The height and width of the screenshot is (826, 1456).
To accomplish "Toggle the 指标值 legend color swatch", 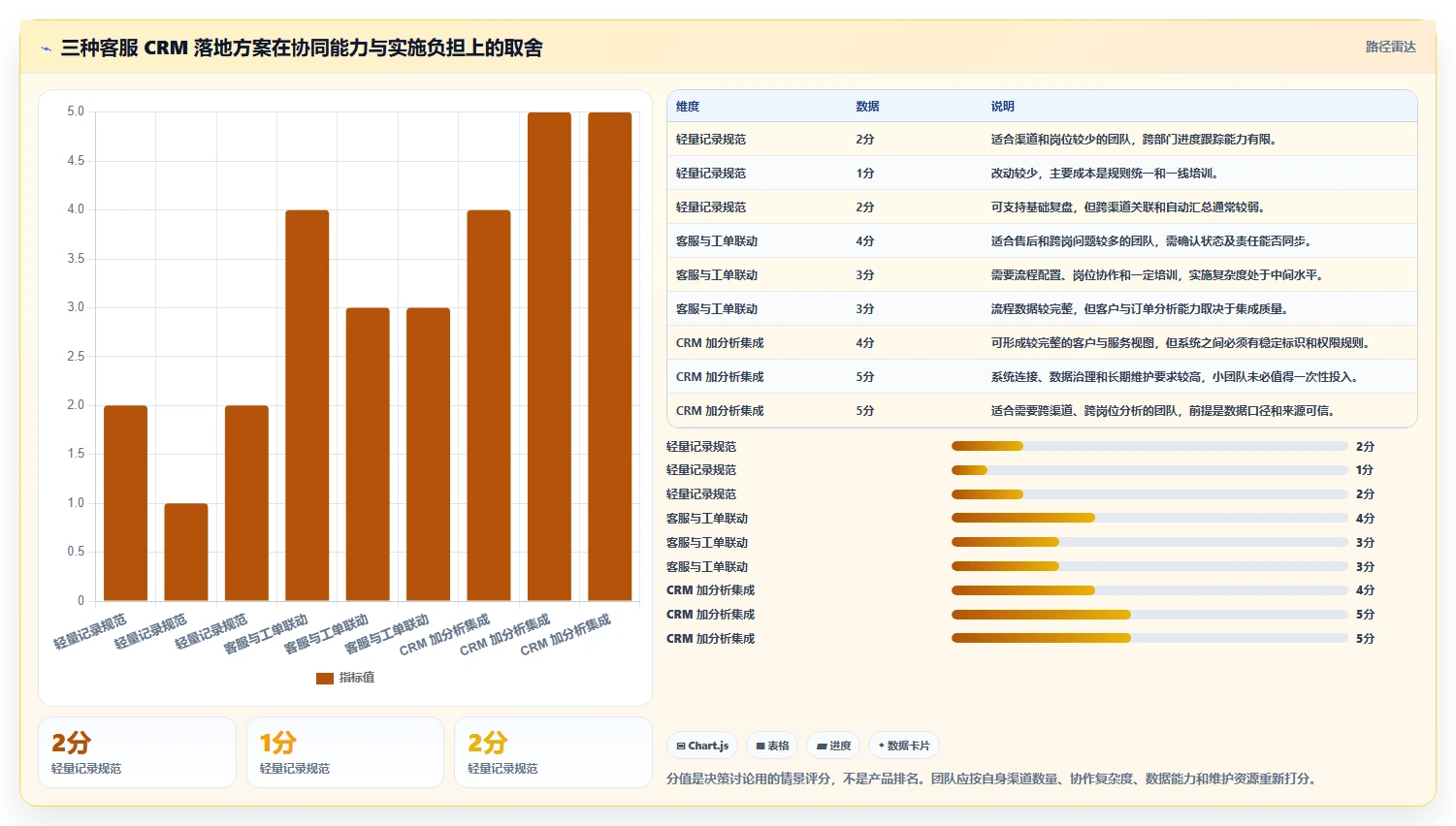I will tap(324, 678).
